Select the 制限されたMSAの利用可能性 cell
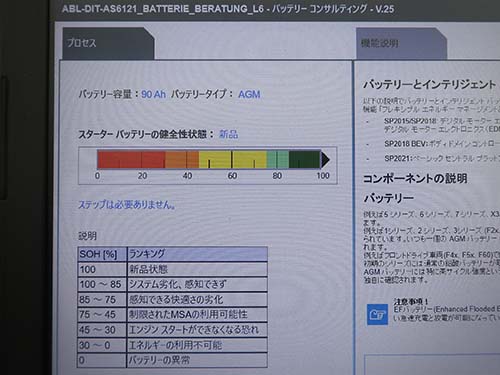The image size is (500, 375). [x=197, y=314]
